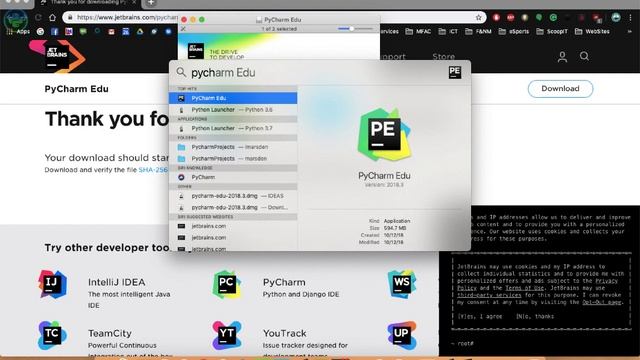Viewport: 640px width, 360px height.
Task: Click Chrome reload page button
Action: tap(38, 17)
